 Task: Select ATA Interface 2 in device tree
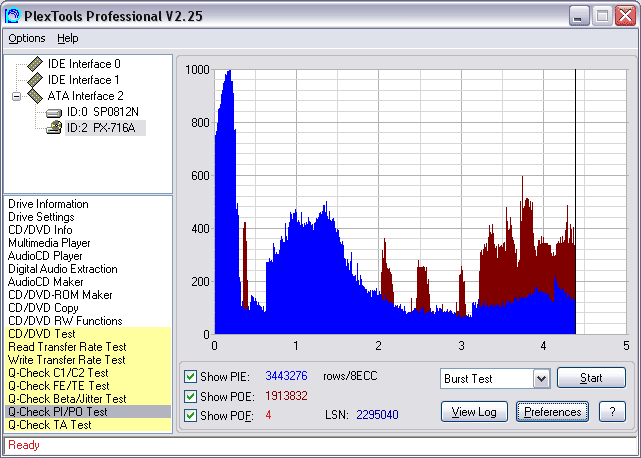[x=85, y=96]
